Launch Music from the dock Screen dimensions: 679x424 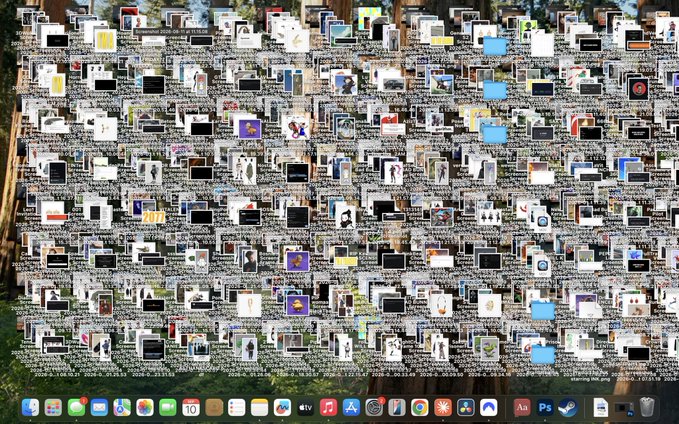tap(328, 408)
